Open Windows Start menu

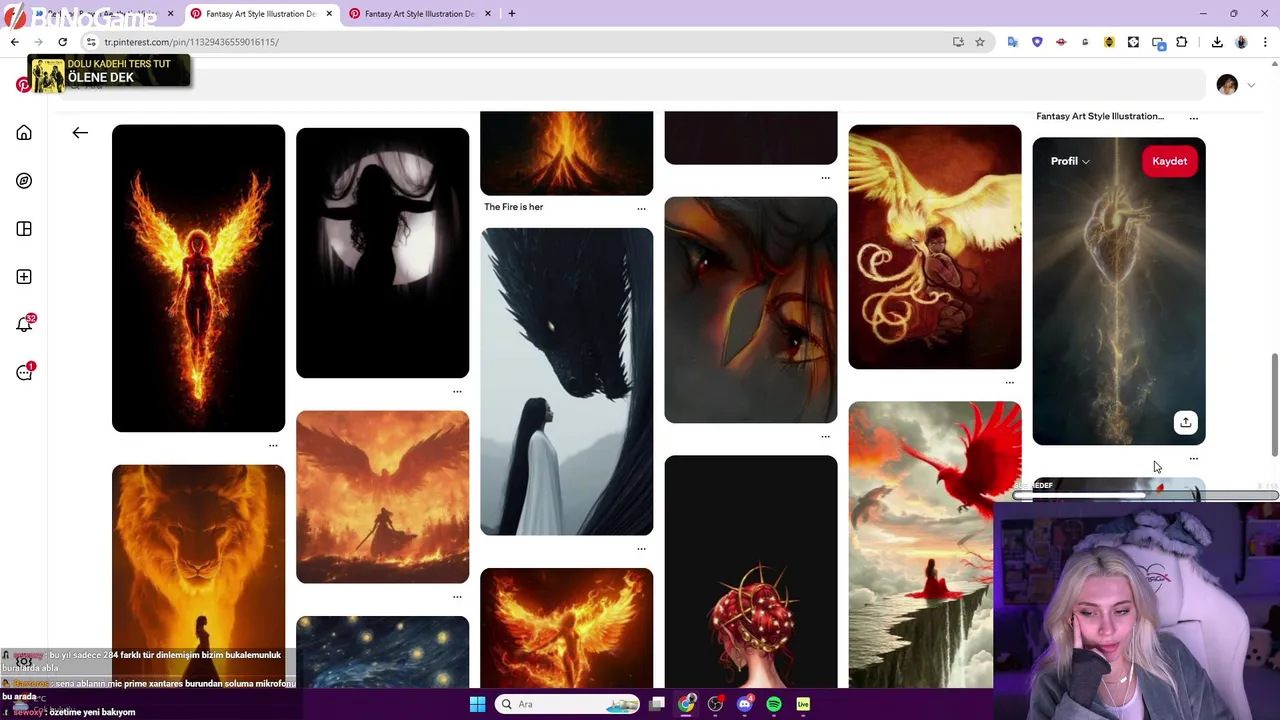pos(477,704)
